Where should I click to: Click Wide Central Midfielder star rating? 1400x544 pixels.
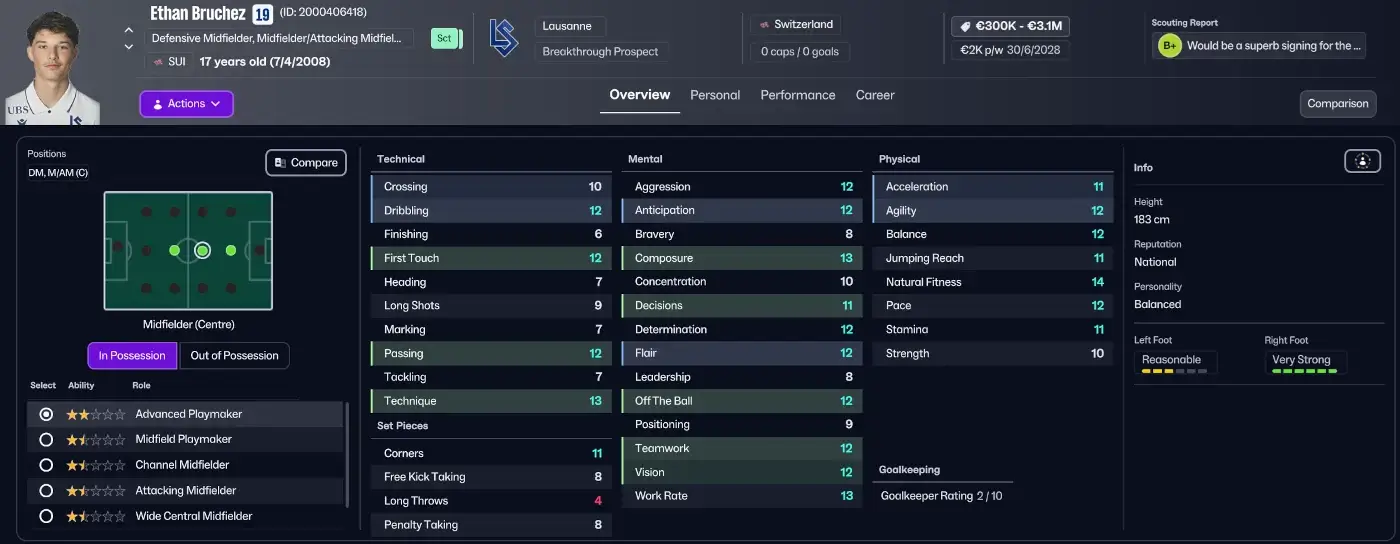[x=96, y=516]
